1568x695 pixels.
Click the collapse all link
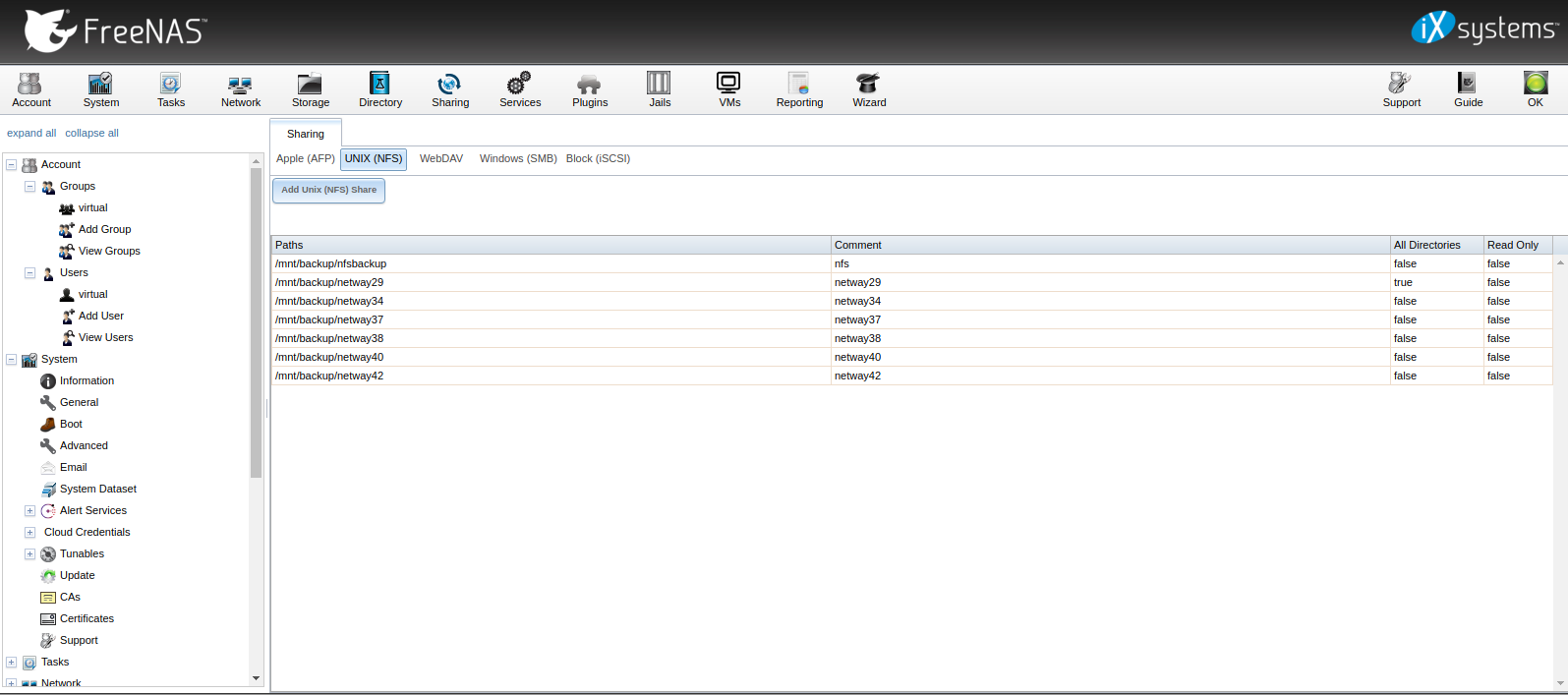91,134
